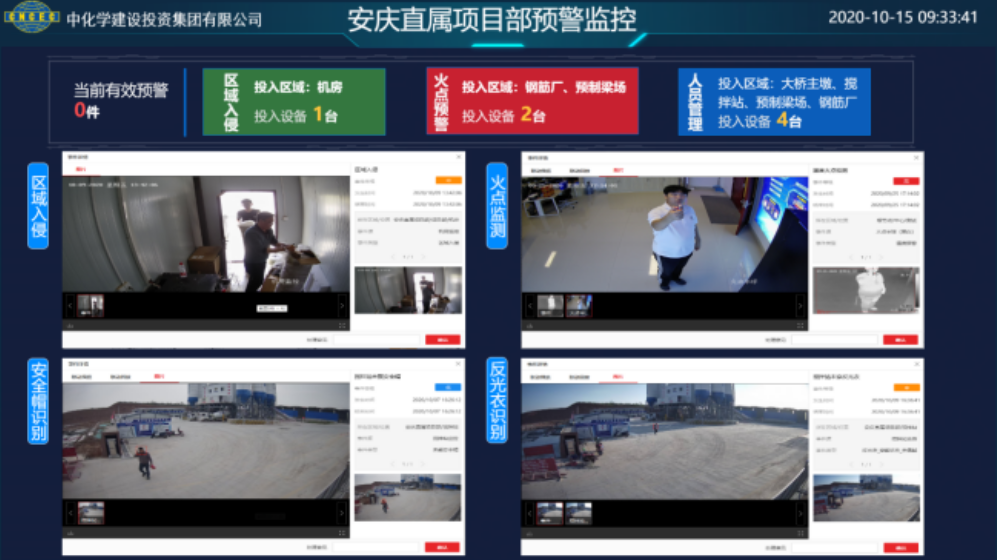
Task: Select the red active tab in 火点监测 panel
Action: (618, 170)
